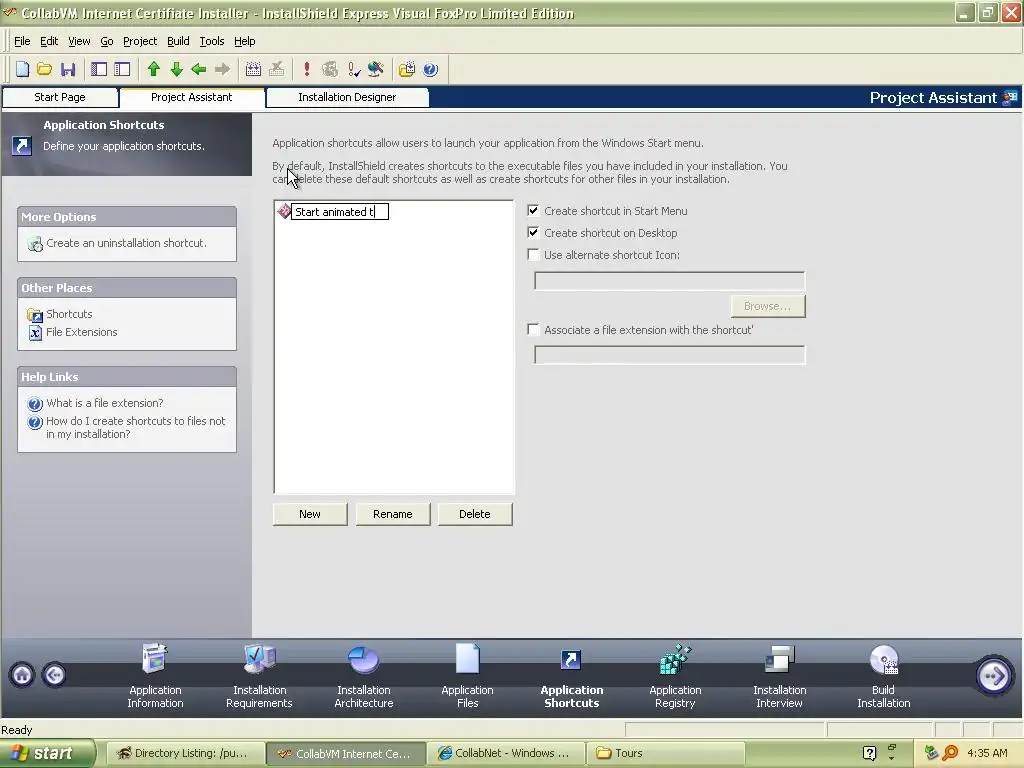Screen dimensions: 1024x768
Task: Click the shortcut name edit field
Action: 340,212
